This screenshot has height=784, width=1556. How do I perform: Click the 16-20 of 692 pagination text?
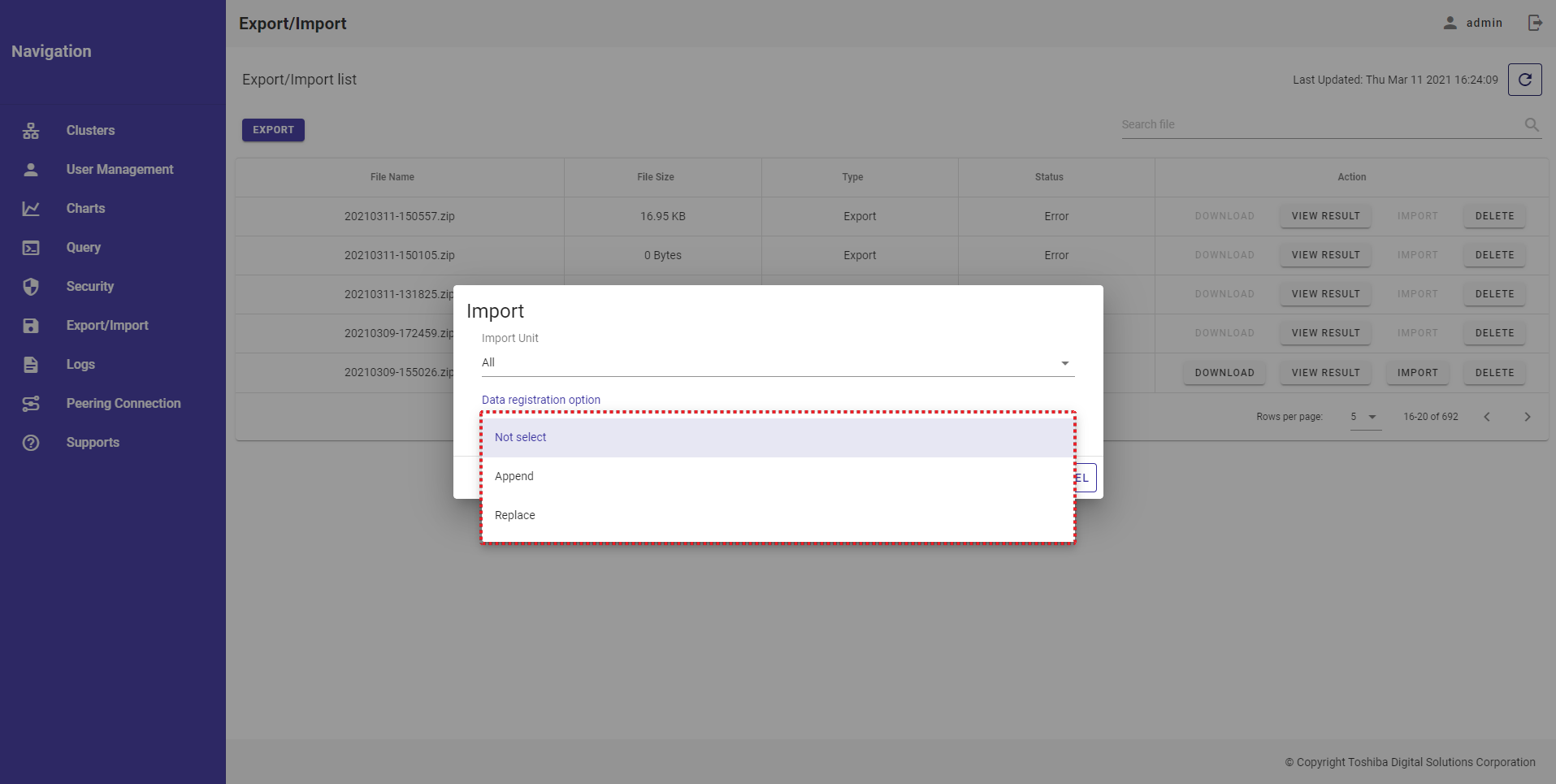coord(1431,417)
